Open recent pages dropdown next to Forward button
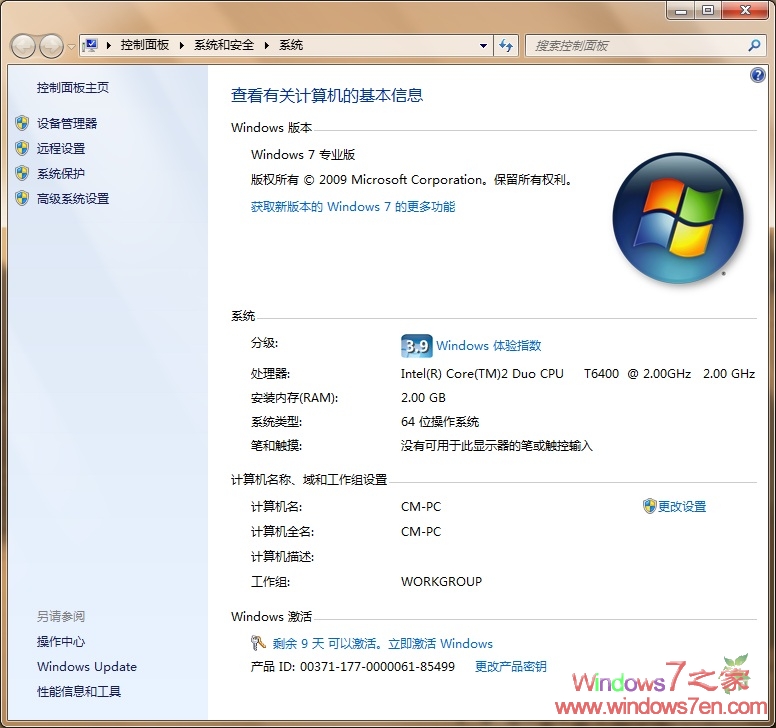 pos(70,46)
